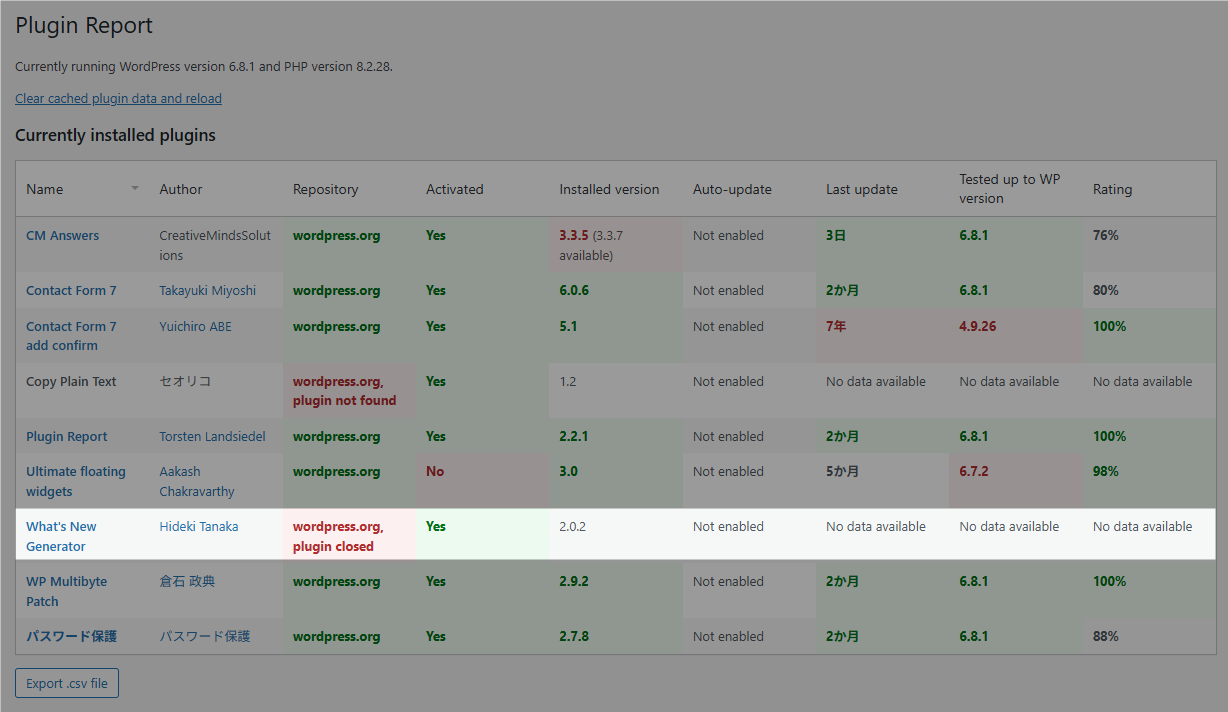This screenshot has width=1228, height=712.
Task: Click the Installed version column header
Action: click(x=609, y=189)
